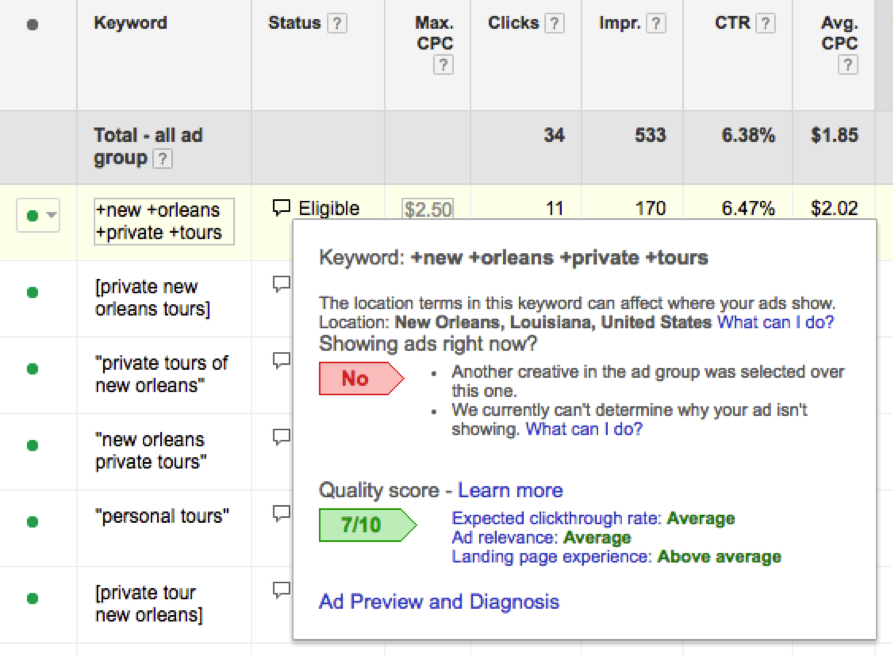Open help for Avg. CPC column

point(849,64)
